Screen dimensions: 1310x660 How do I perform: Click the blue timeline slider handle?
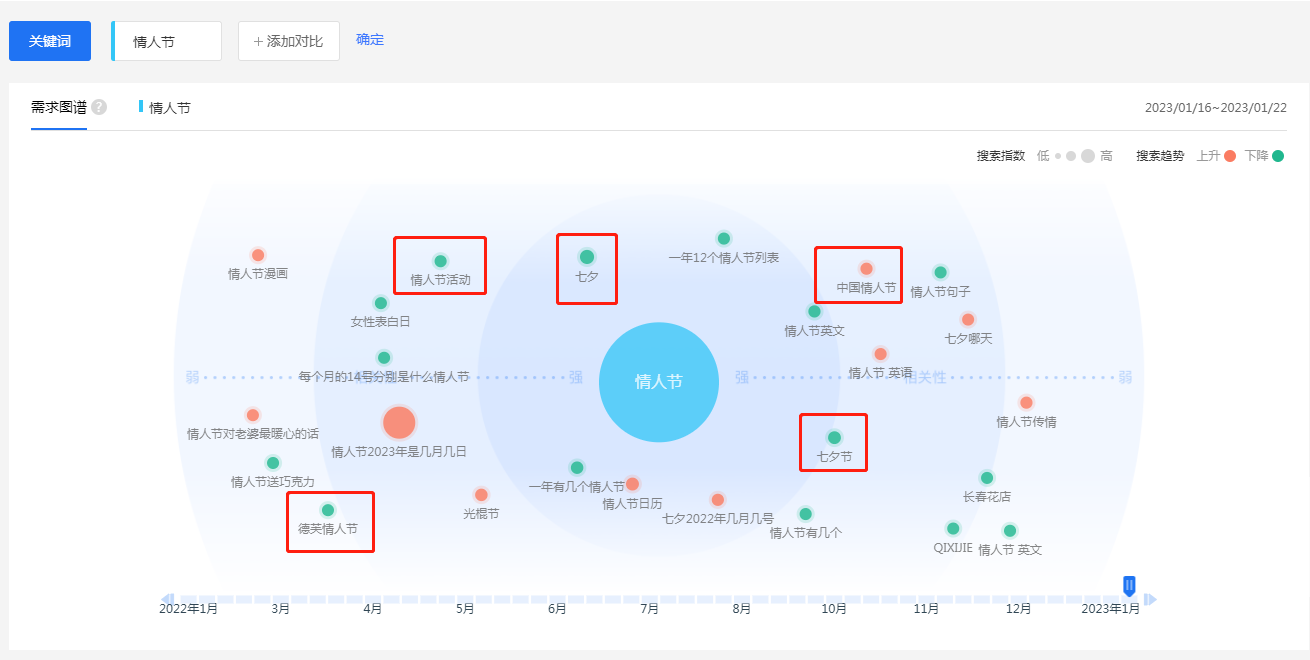[x=1129, y=586]
